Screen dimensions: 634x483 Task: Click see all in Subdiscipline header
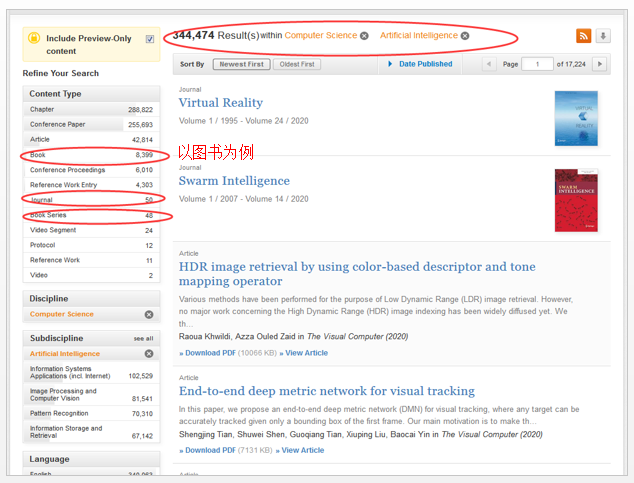144,339
